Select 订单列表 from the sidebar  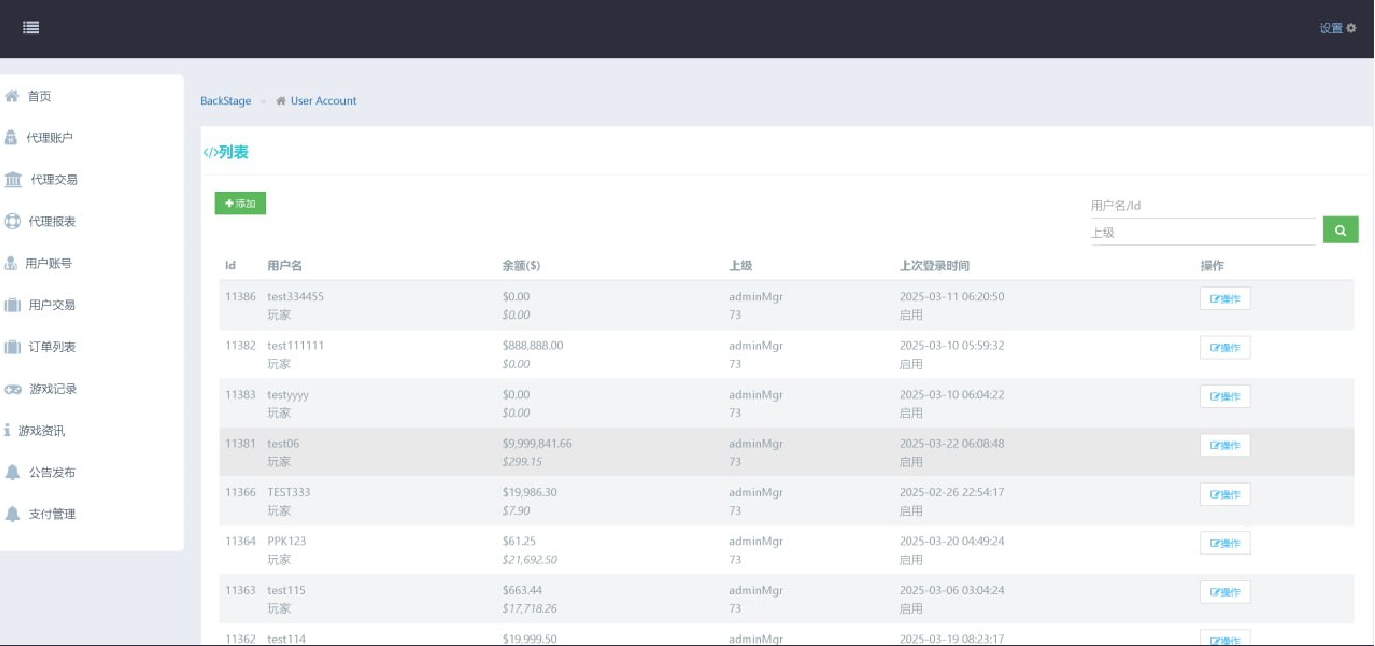coord(52,347)
